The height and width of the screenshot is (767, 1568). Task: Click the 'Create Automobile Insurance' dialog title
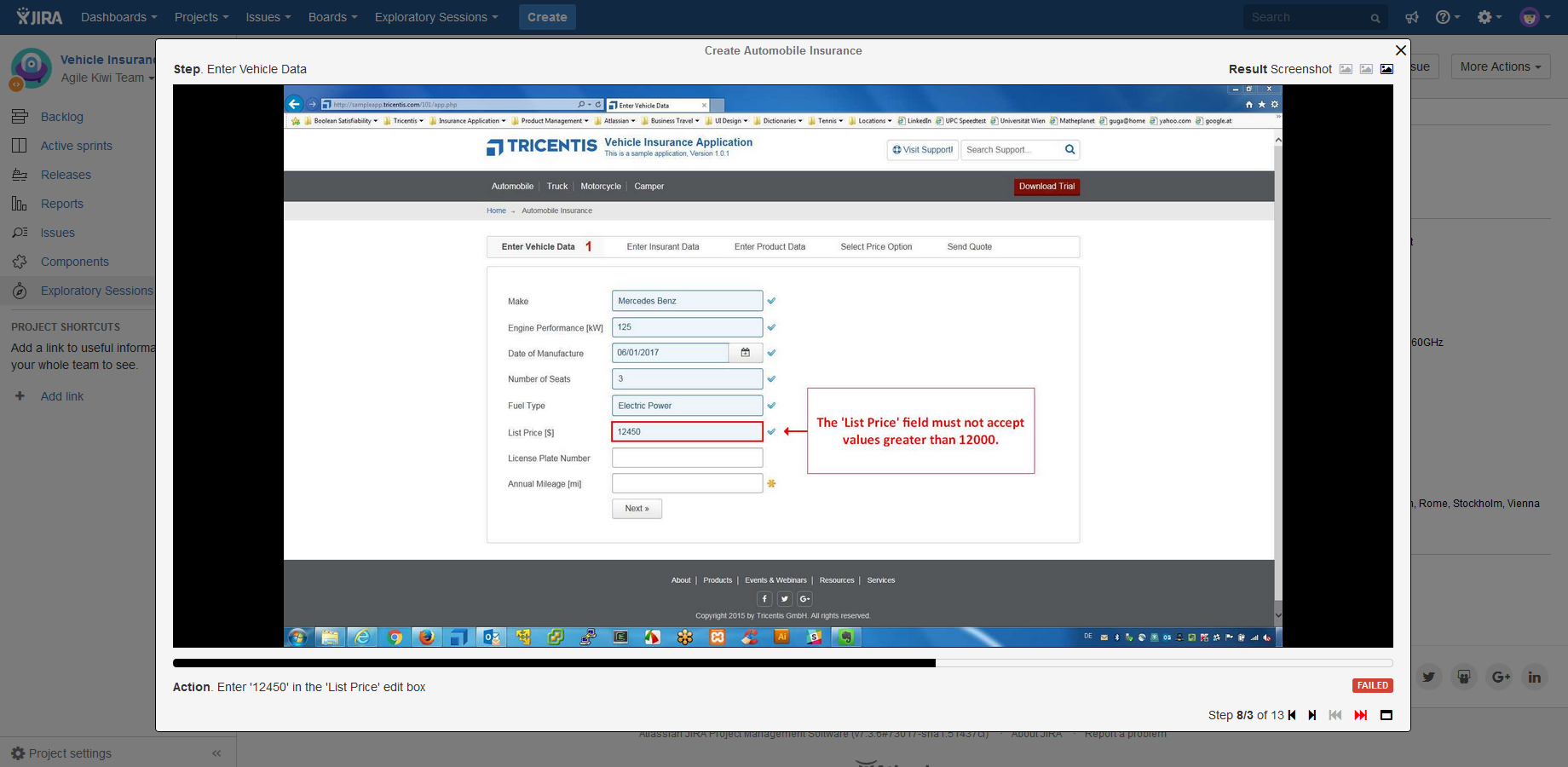[783, 50]
